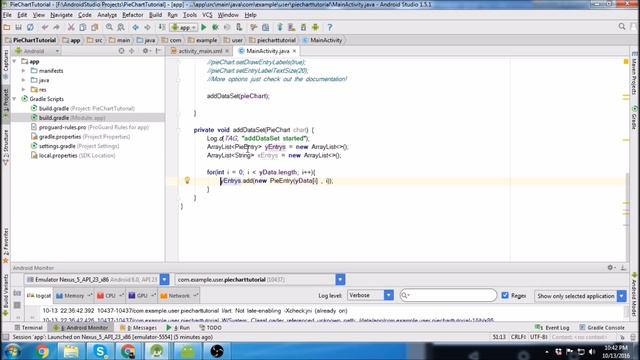Click the Find magnifier icon

tap(109, 27)
